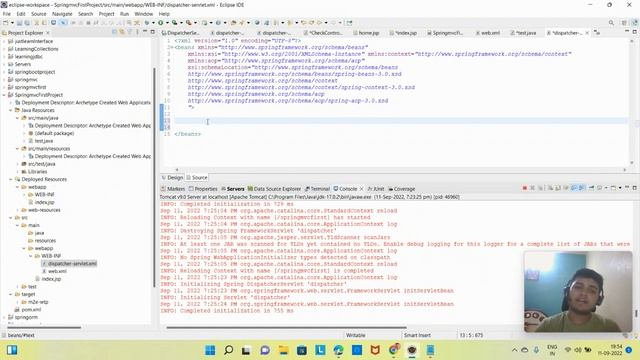Expand the Libraries node
This screenshot has width=640, height=360.
(18, 171)
